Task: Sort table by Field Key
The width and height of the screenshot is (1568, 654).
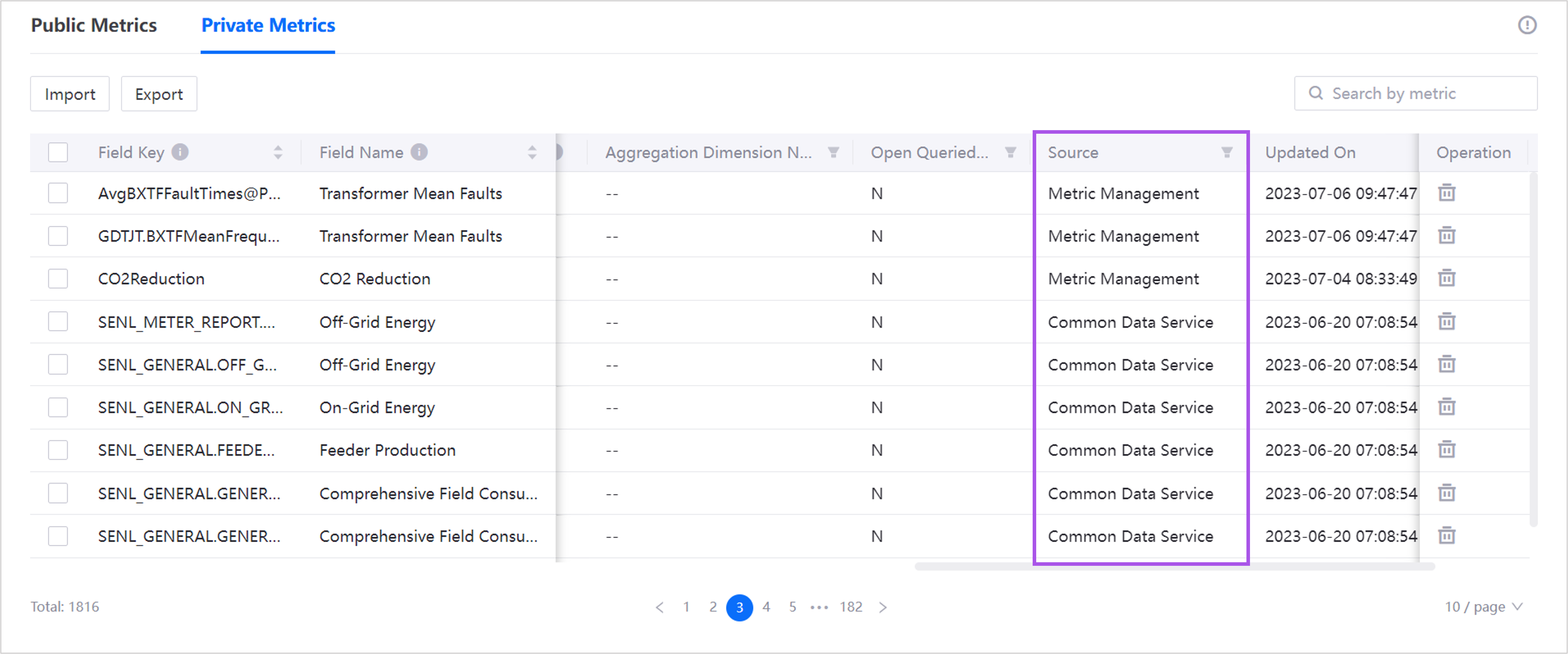Action: (278, 152)
